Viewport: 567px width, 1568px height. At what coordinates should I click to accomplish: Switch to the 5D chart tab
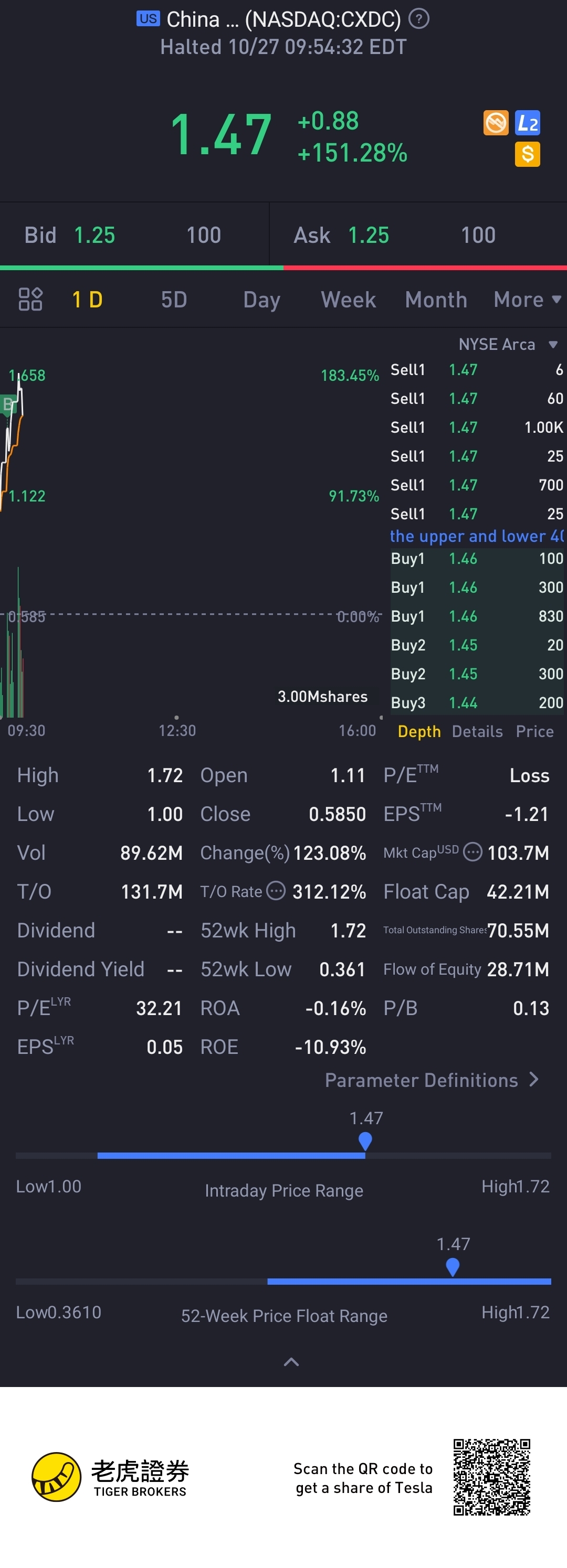coord(174,300)
